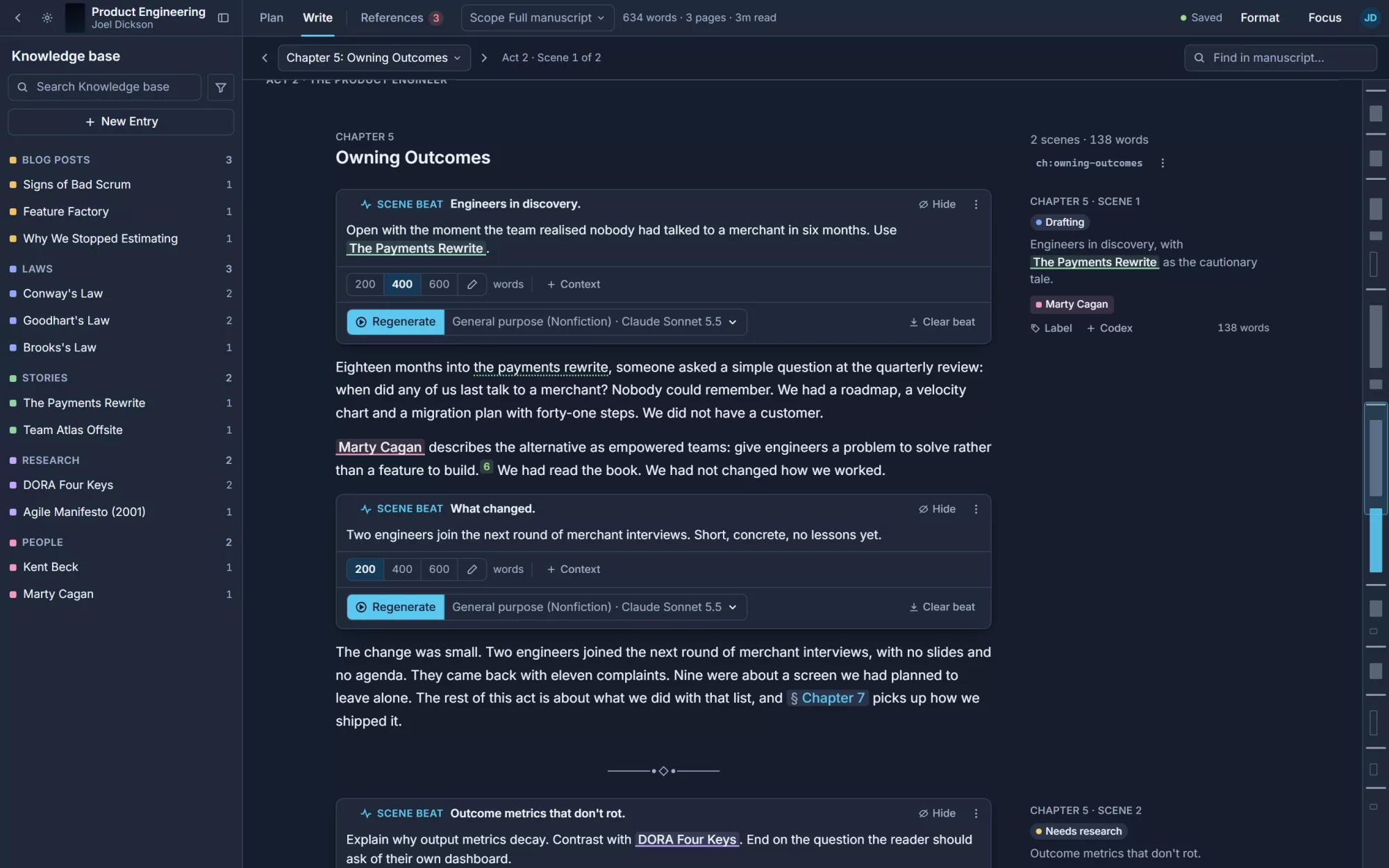Edit custom word count in What changed beat

tap(472, 569)
